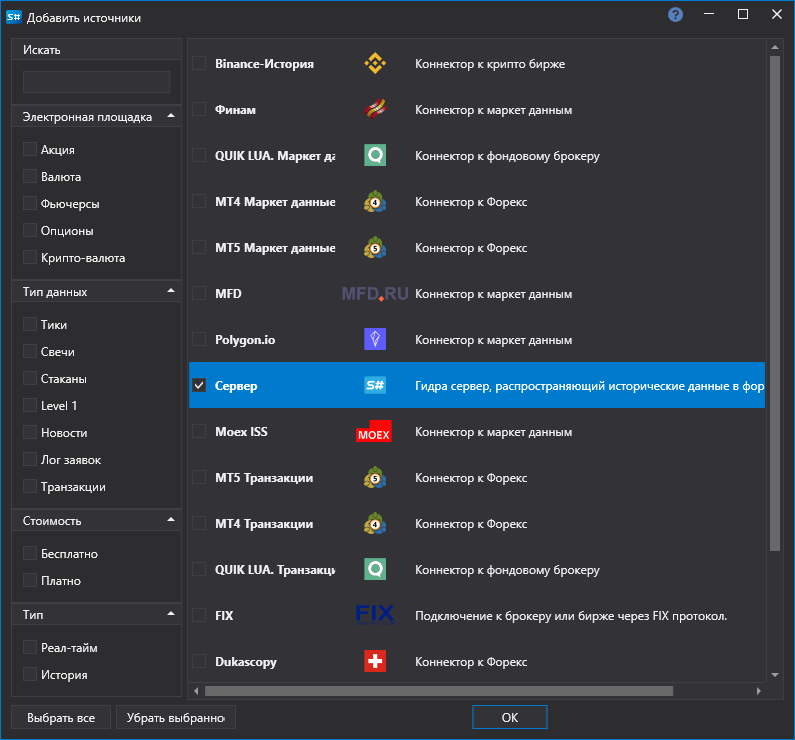795x740 pixels.
Task: Collapse the Стоимость section arrow
Action: pos(171,520)
